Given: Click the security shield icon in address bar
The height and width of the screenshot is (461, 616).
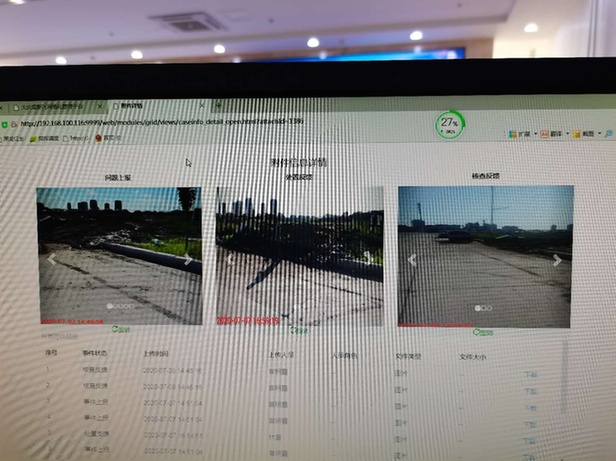Looking at the screenshot, I should (6, 123).
